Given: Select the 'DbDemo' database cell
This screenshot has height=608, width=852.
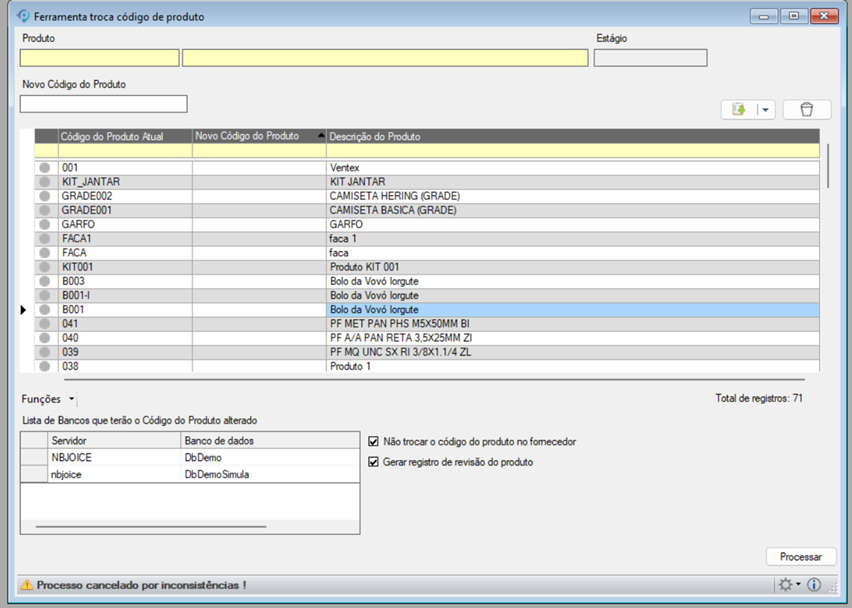Looking at the screenshot, I should tap(270, 457).
